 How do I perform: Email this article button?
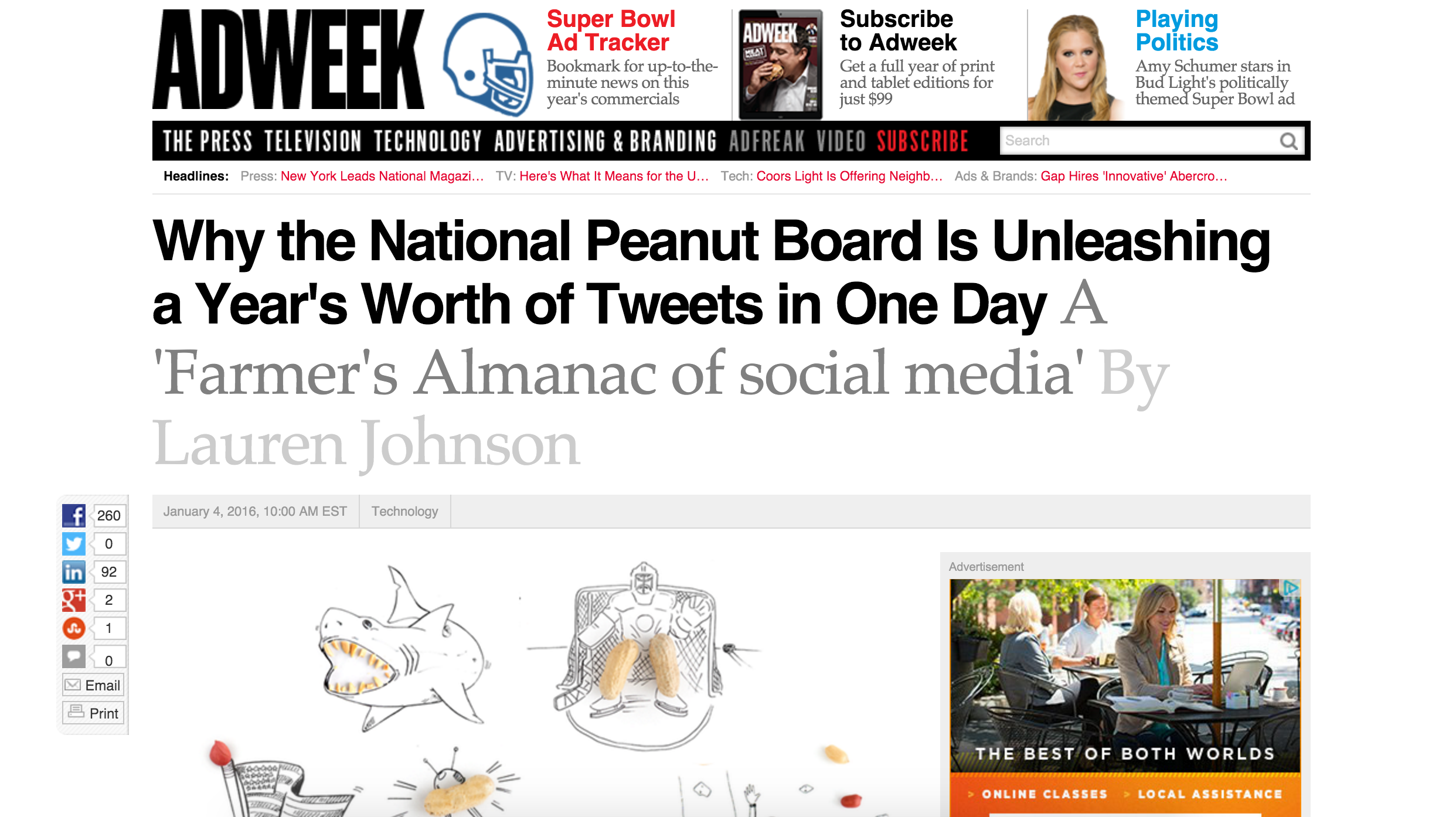click(x=93, y=685)
